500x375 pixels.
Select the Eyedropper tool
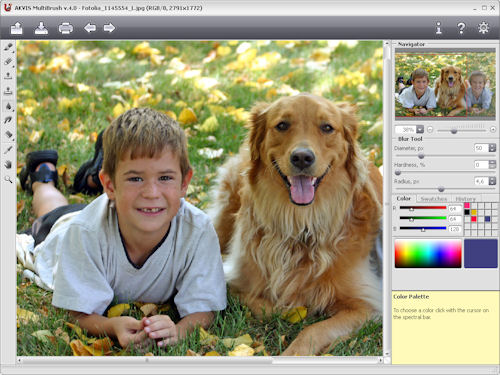click(8, 150)
